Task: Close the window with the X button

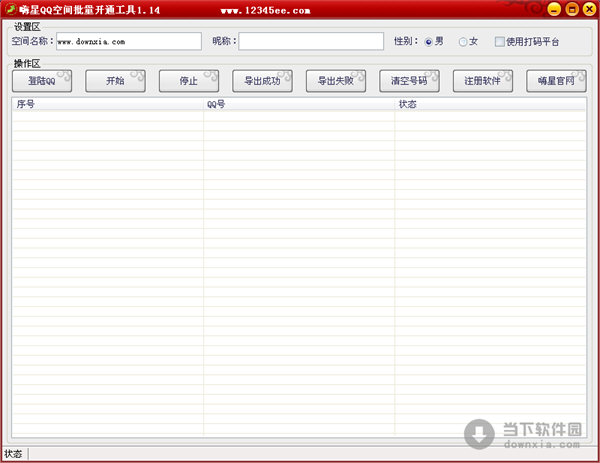Action: click(589, 9)
